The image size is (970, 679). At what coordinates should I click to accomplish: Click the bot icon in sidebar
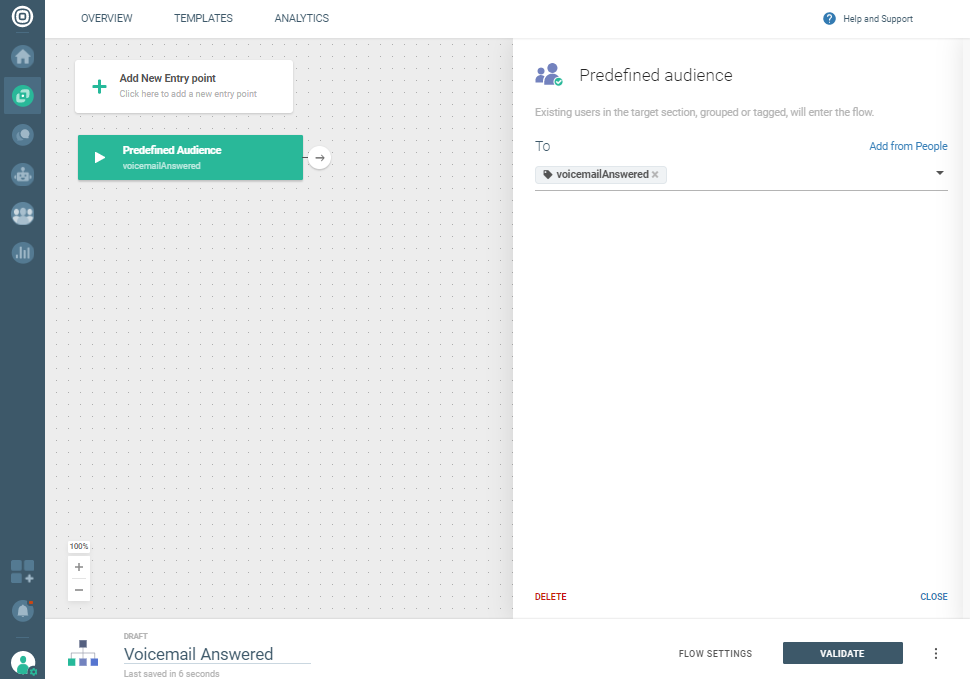point(22,174)
